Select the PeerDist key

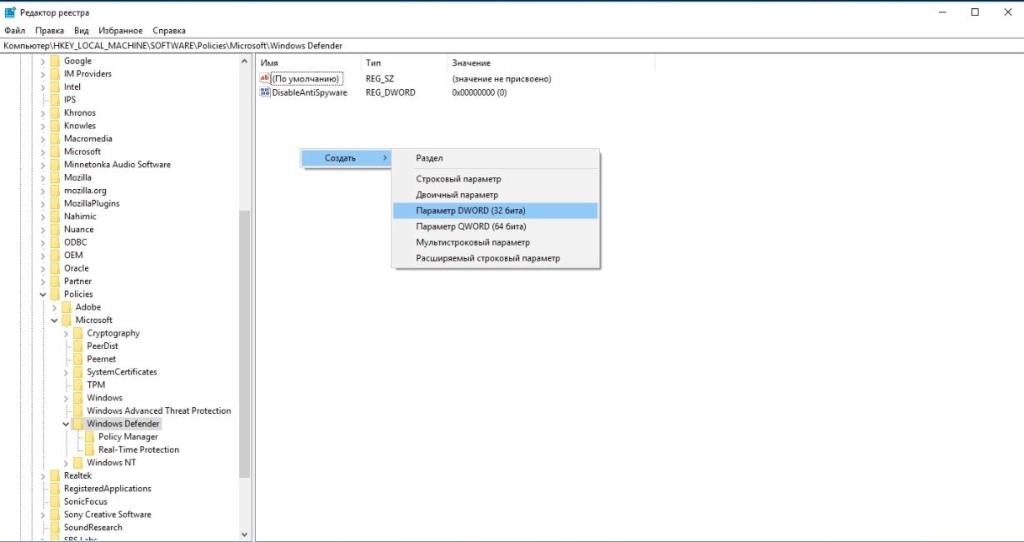(103, 346)
